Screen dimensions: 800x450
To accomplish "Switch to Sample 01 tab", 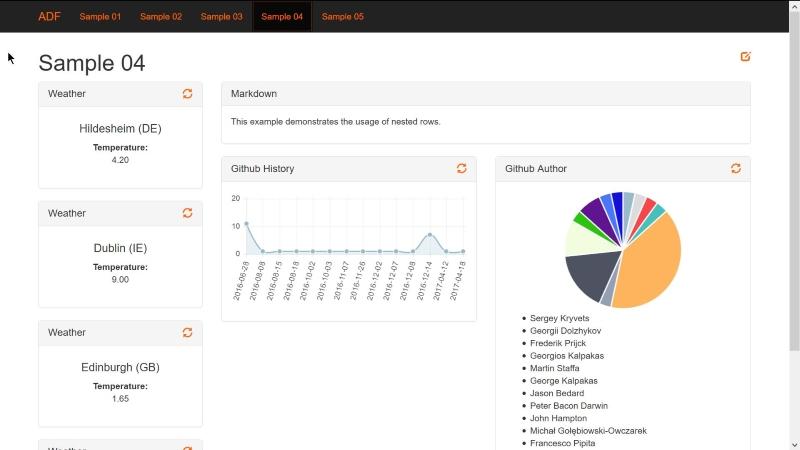I will pyautogui.click(x=100, y=16).
